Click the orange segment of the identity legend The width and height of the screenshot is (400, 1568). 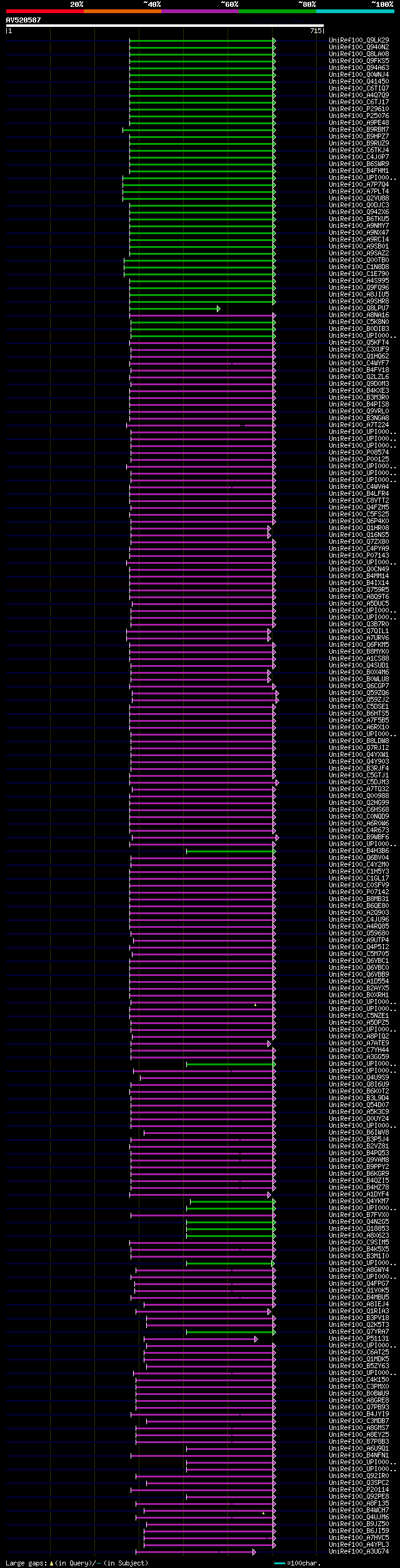pos(122,11)
